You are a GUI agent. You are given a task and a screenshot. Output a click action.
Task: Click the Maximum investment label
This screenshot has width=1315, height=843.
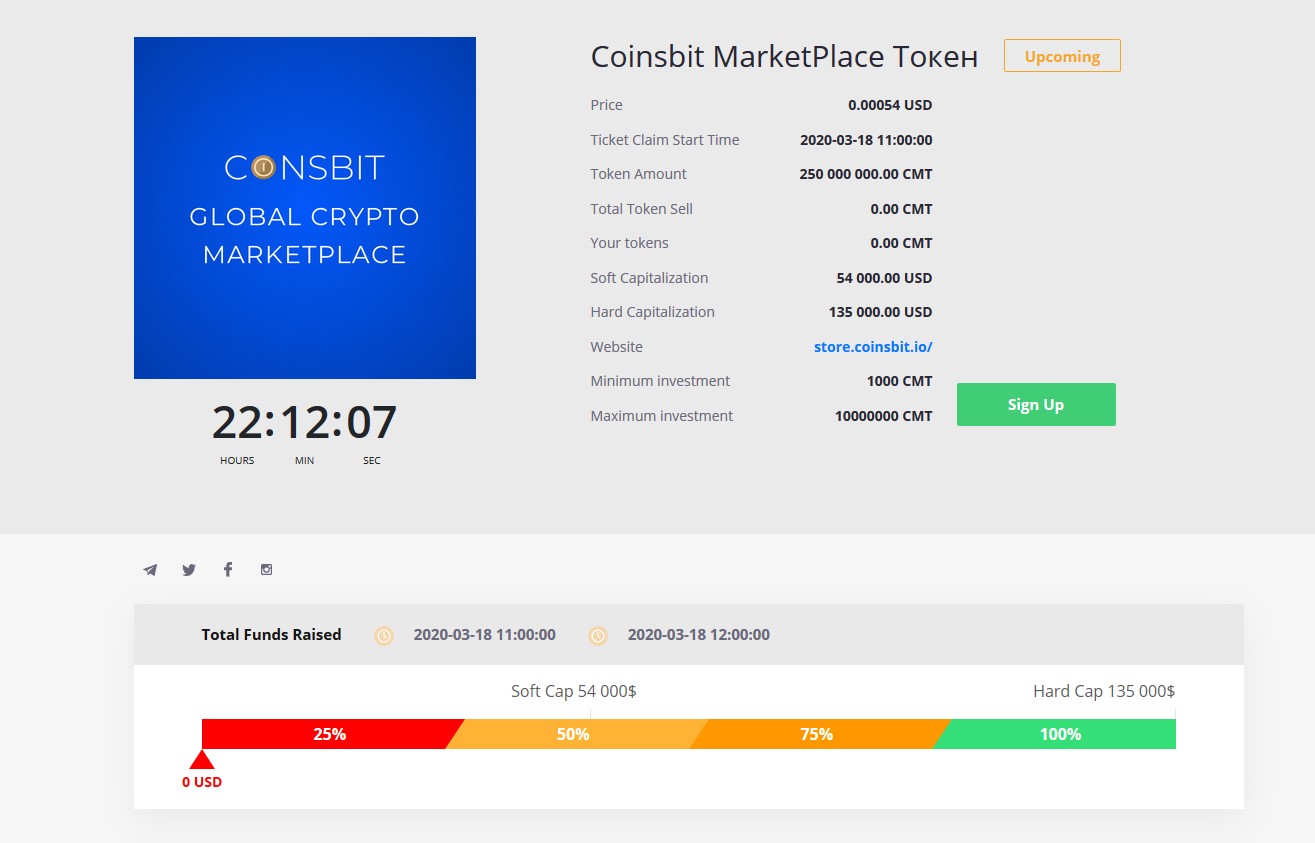tap(661, 416)
